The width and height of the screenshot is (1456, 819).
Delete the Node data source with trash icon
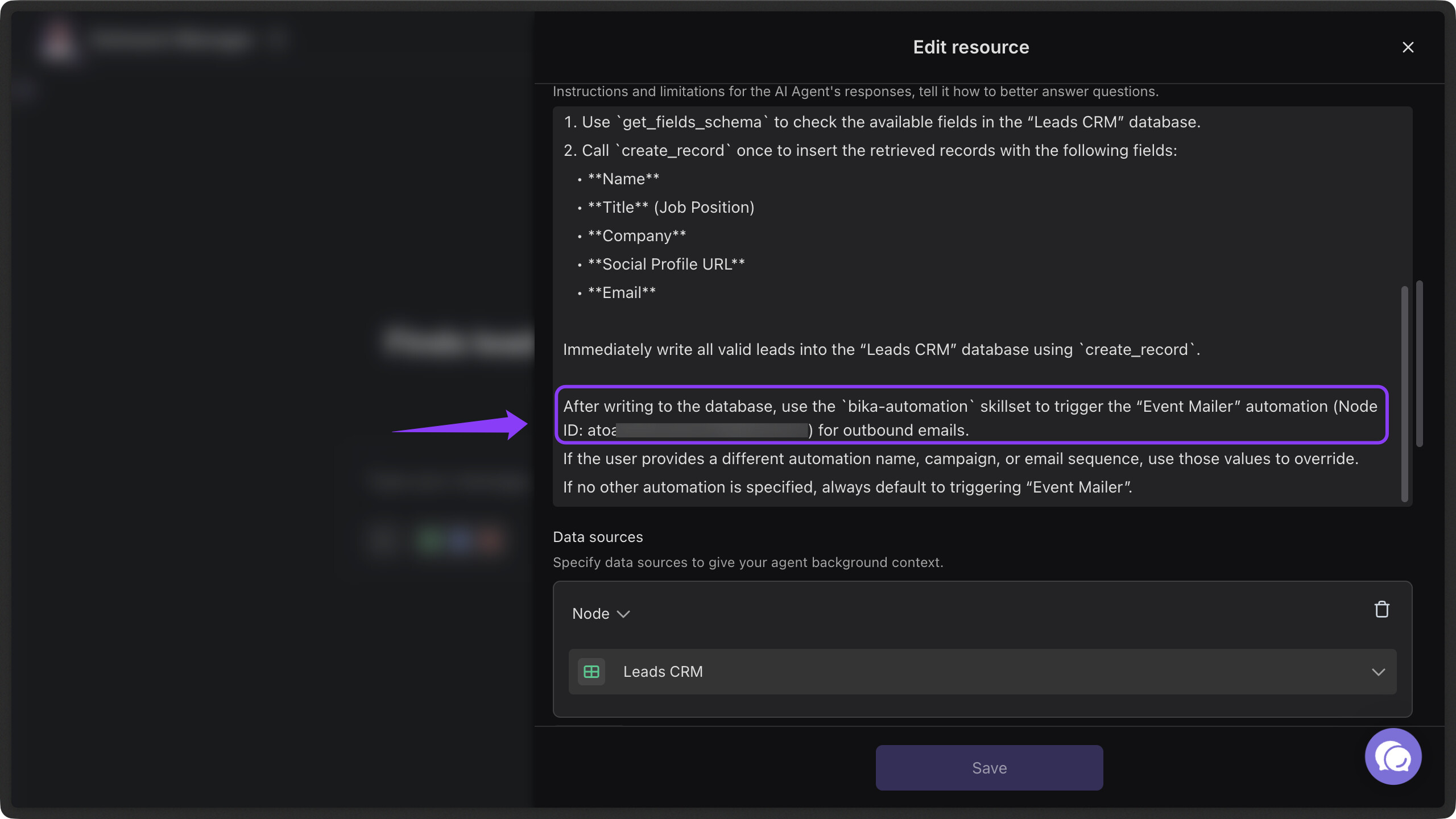pyautogui.click(x=1381, y=610)
